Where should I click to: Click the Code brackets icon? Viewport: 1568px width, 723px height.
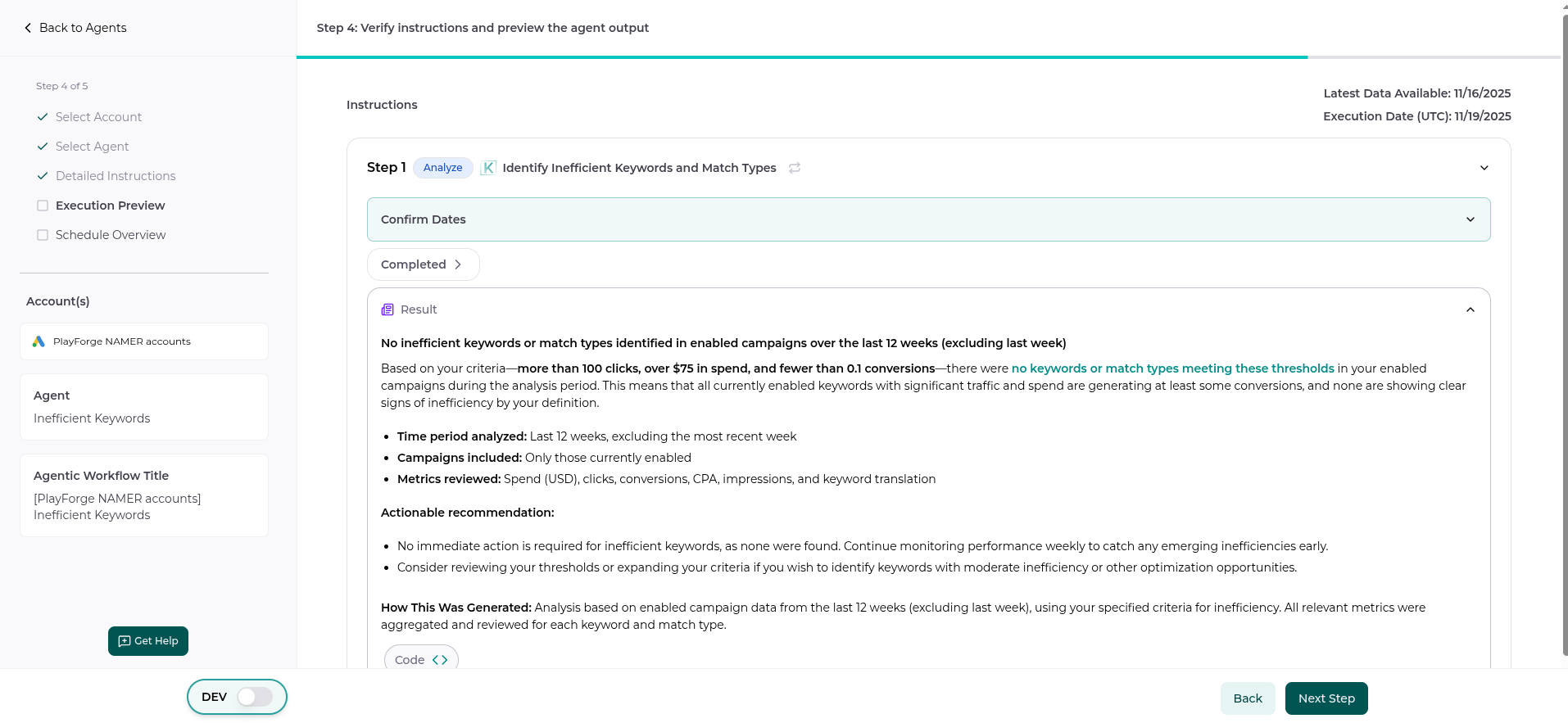click(x=440, y=660)
